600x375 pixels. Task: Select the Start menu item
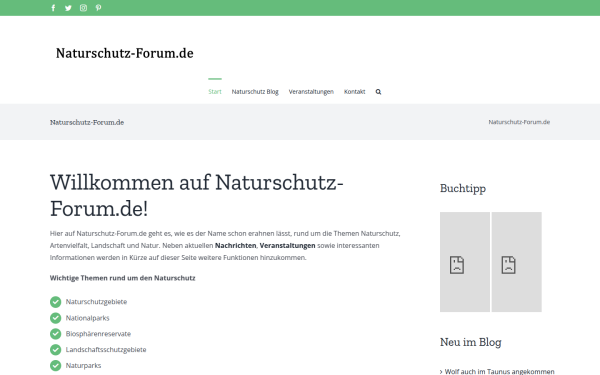pos(215,92)
